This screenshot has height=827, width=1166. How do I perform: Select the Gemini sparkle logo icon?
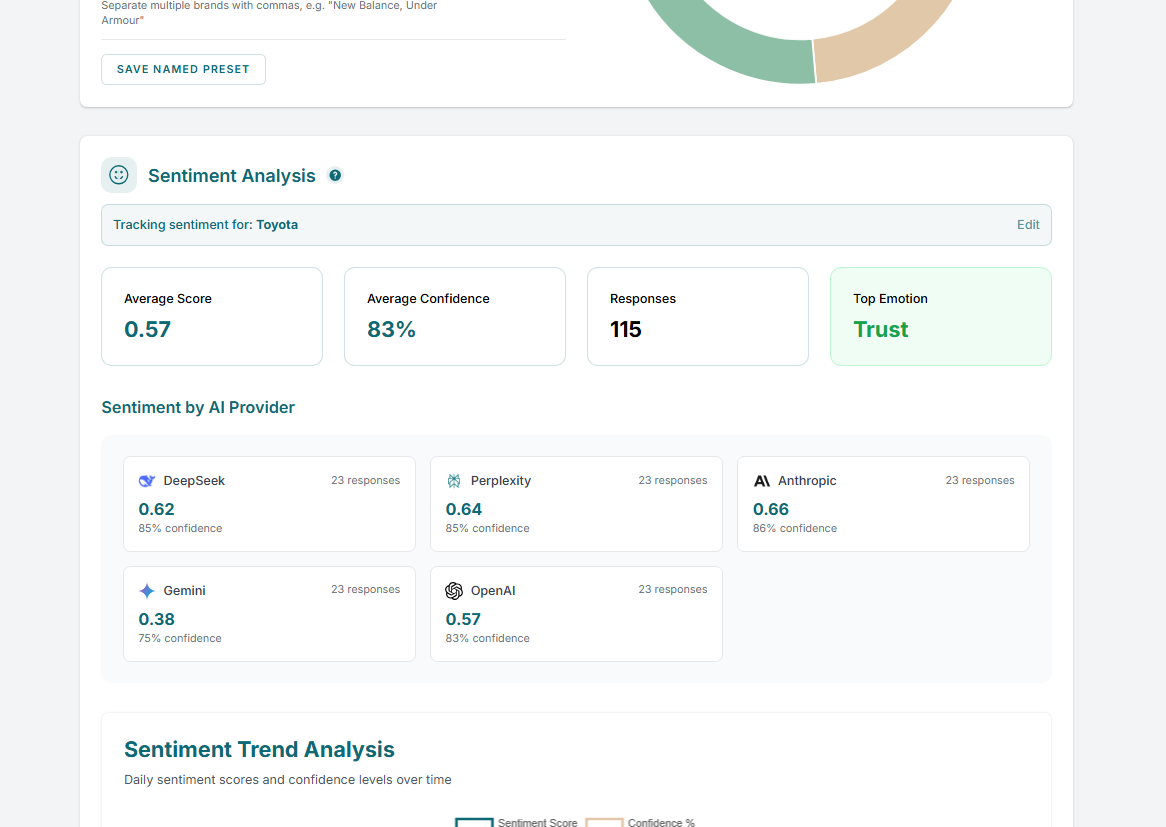(146, 591)
